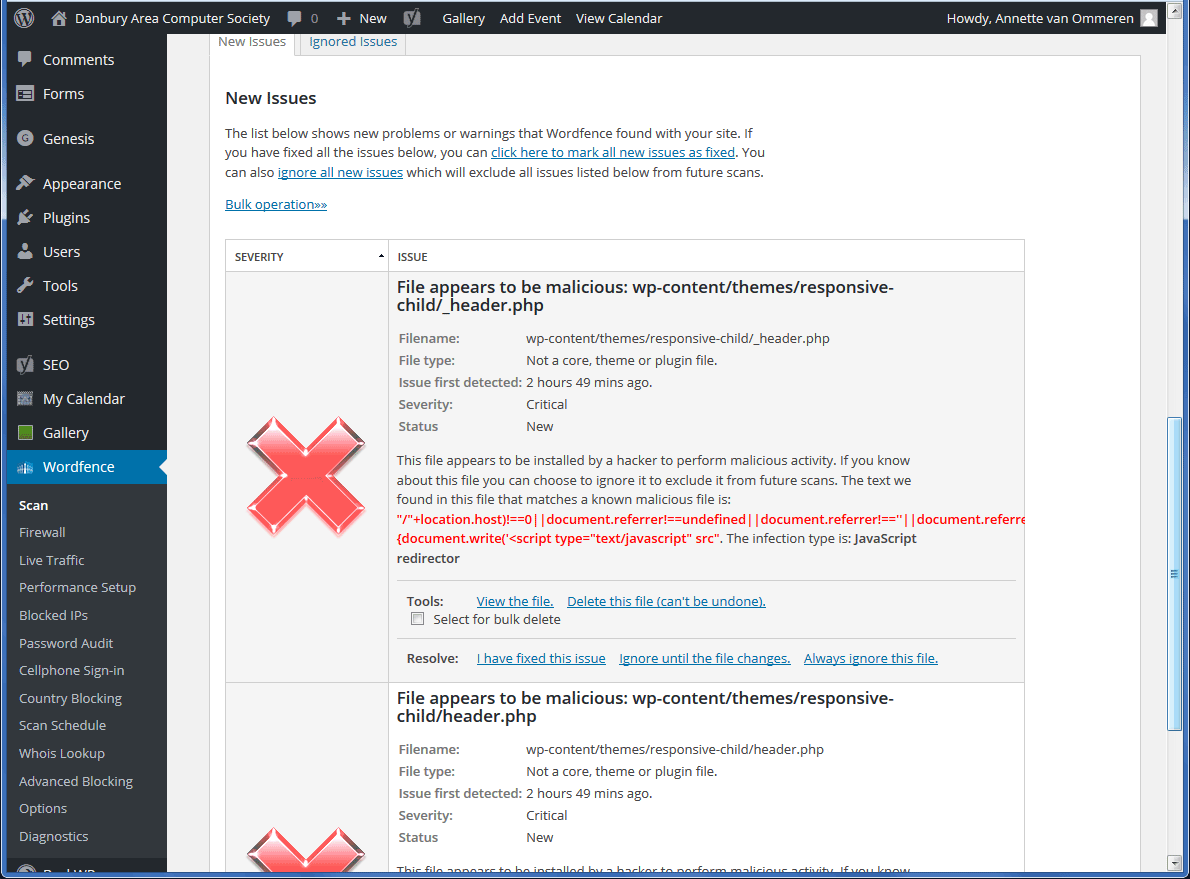Click the SEO sidebar icon
Image resolution: width=1190 pixels, height=879 pixels.
coord(25,364)
